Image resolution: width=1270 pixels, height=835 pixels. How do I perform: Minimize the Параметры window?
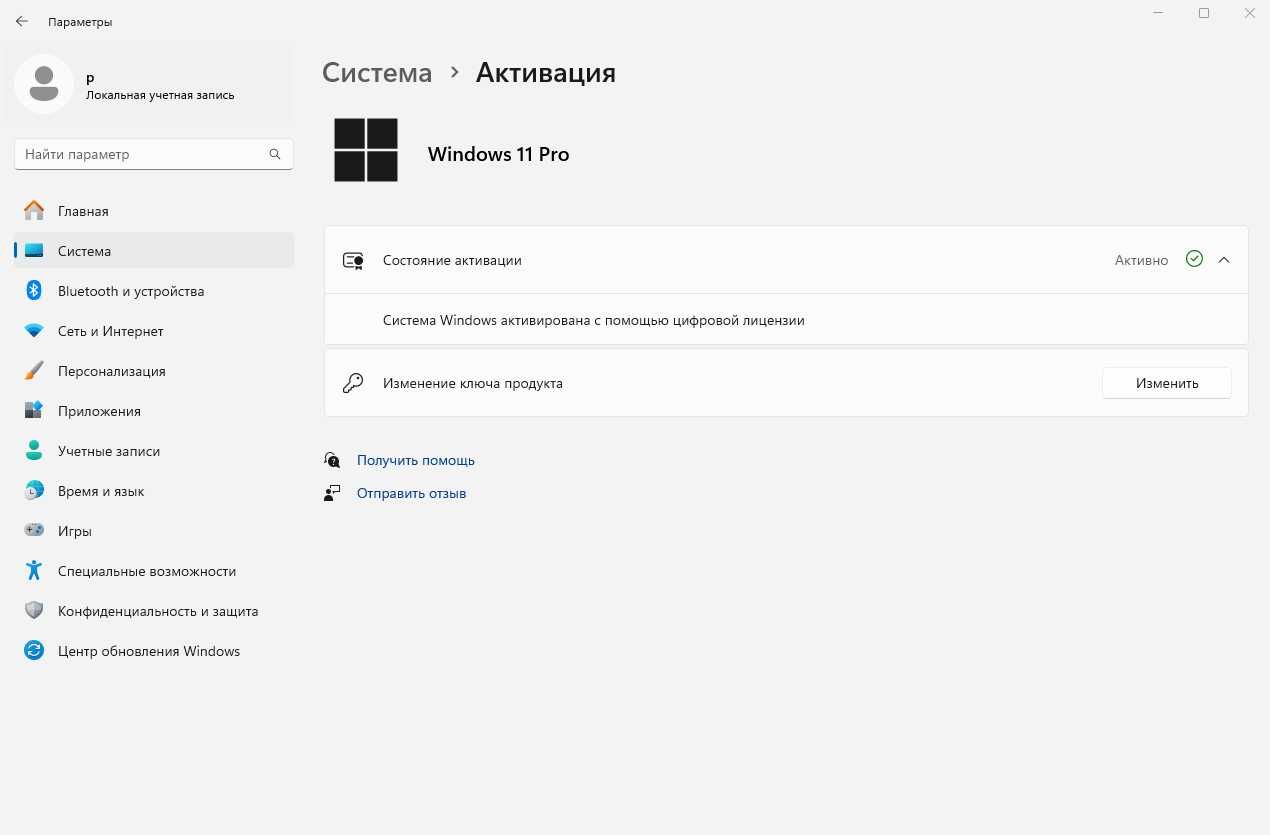(x=1158, y=14)
